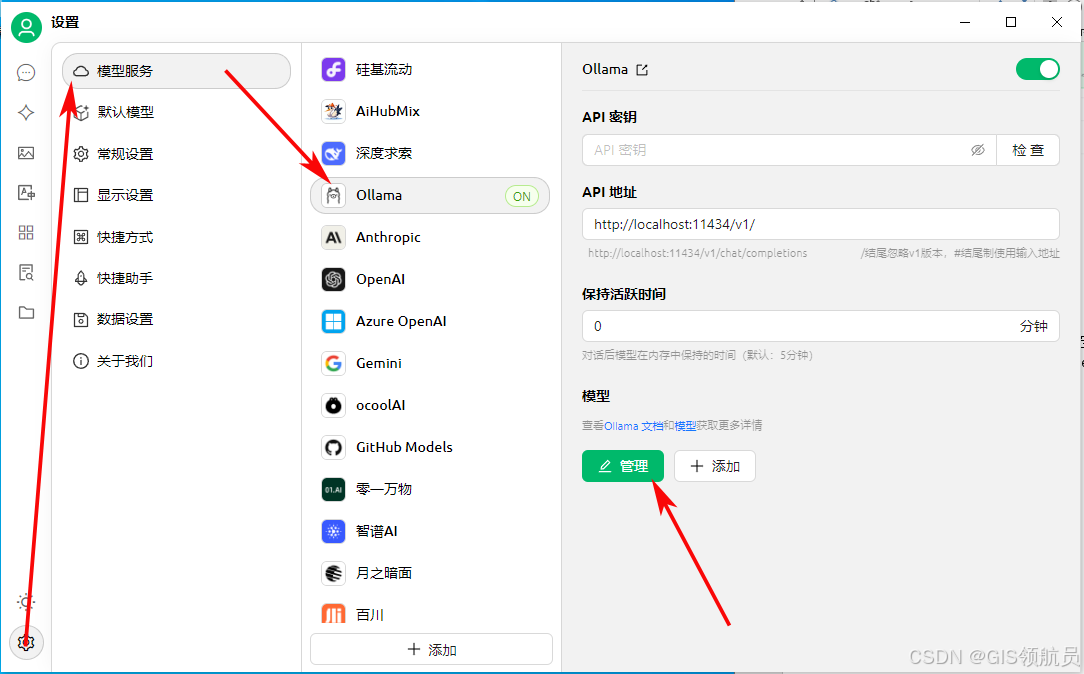Open the translate sidebar icon
The image size is (1084, 674).
[26, 193]
